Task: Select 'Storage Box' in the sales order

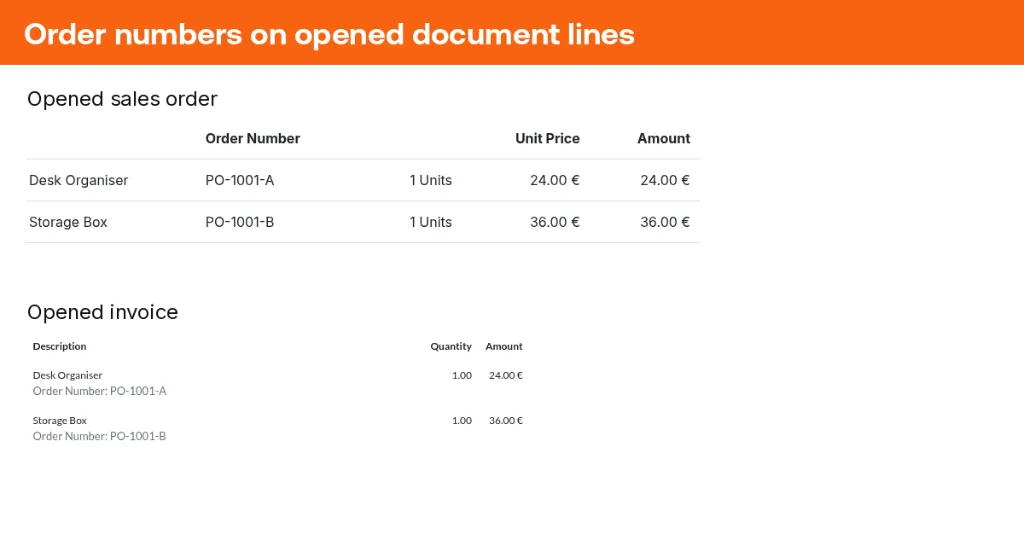Action: (x=68, y=222)
